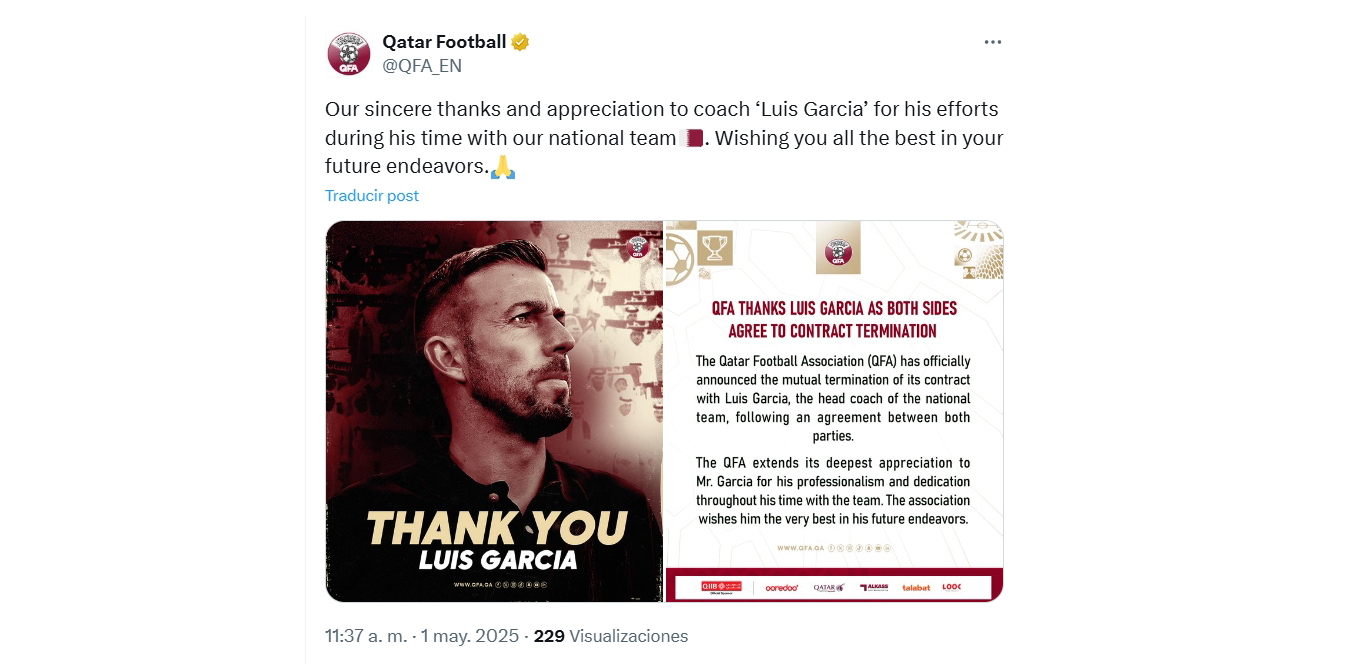Open the tweet's three-dot more options menu

pos(992,42)
